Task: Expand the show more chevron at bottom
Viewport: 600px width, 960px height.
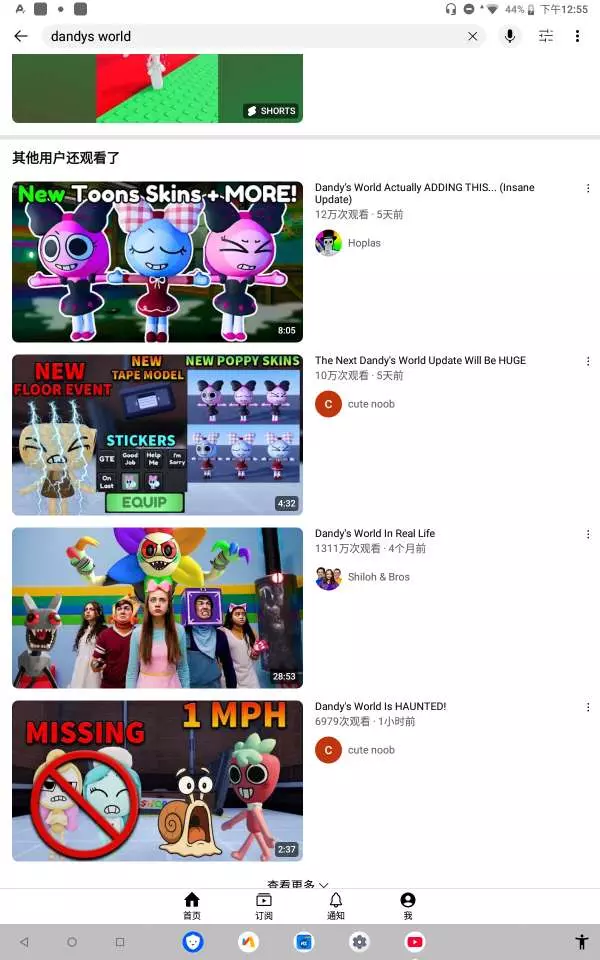Action: tap(323, 884)
